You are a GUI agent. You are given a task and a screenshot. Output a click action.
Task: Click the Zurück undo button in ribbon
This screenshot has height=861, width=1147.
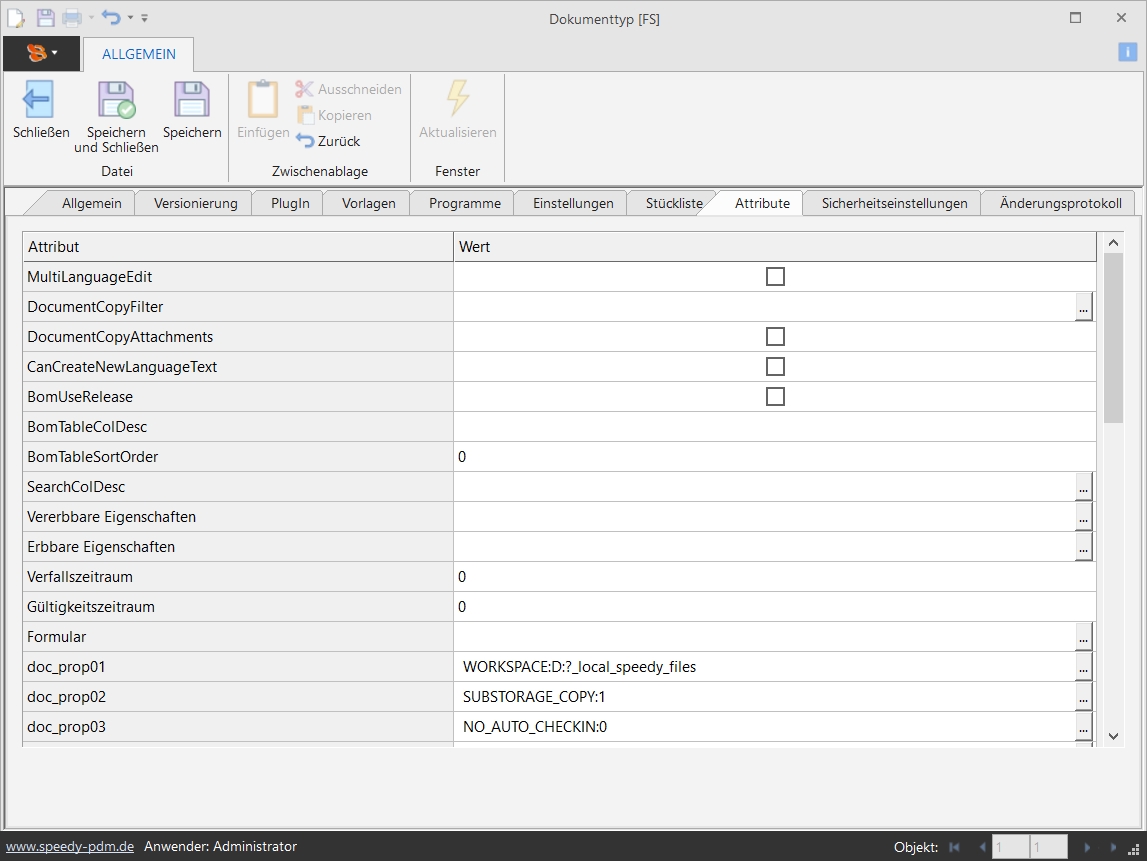click(x=329, y=141)
